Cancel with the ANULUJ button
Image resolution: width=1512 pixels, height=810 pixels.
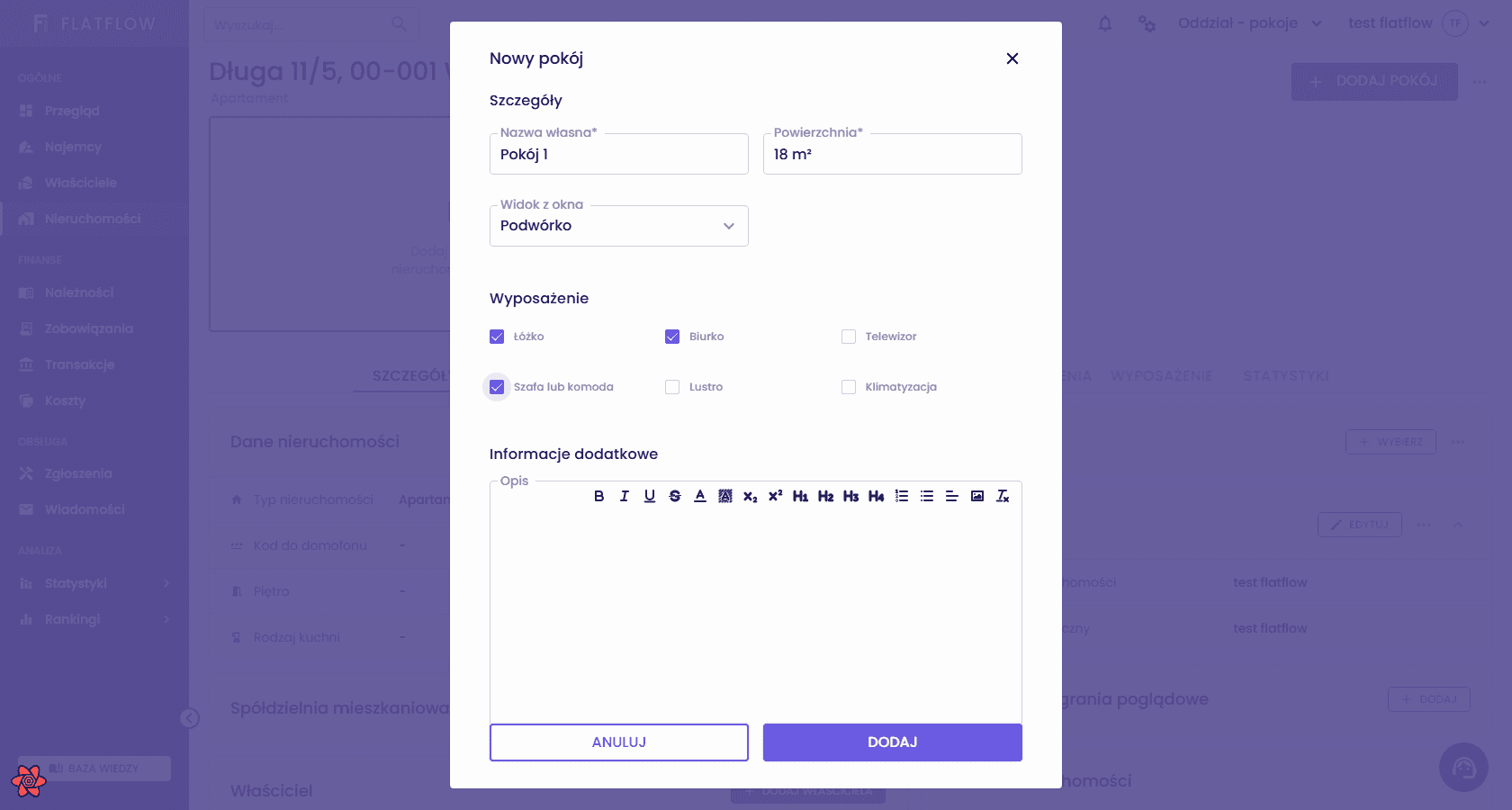click(619, 742)
